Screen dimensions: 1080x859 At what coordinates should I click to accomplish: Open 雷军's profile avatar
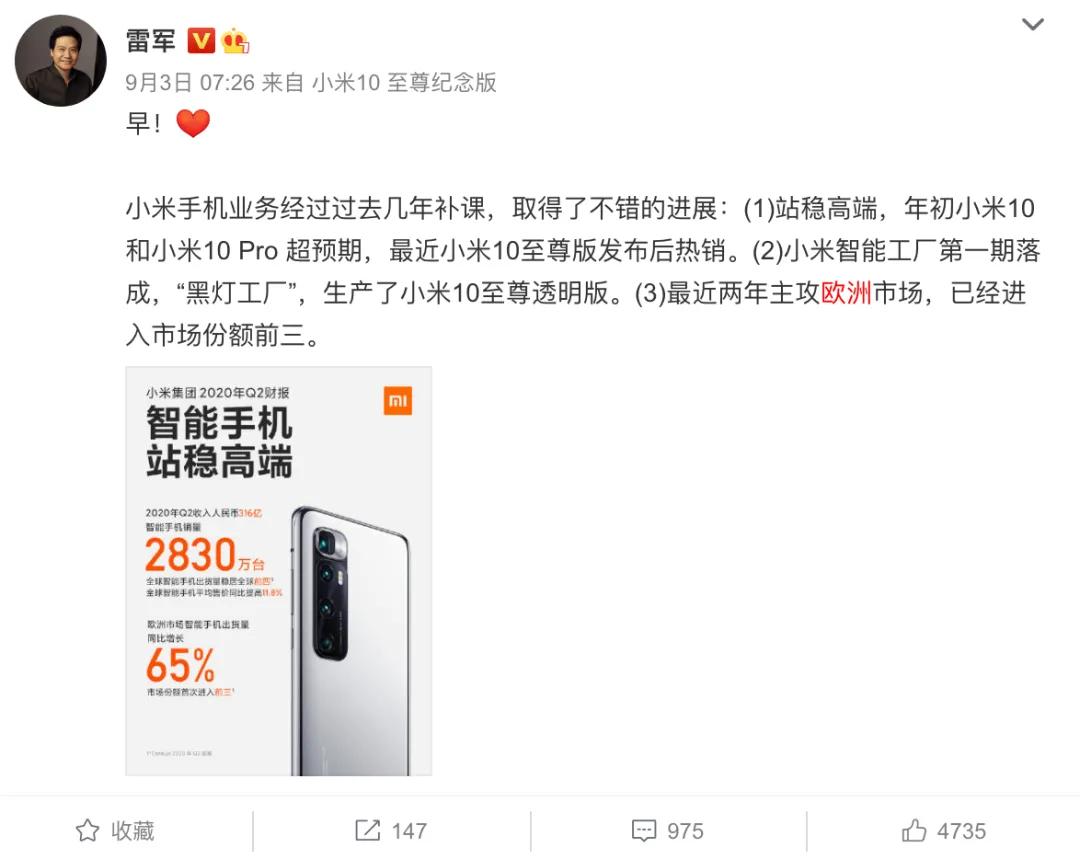[x=61, y=61]
